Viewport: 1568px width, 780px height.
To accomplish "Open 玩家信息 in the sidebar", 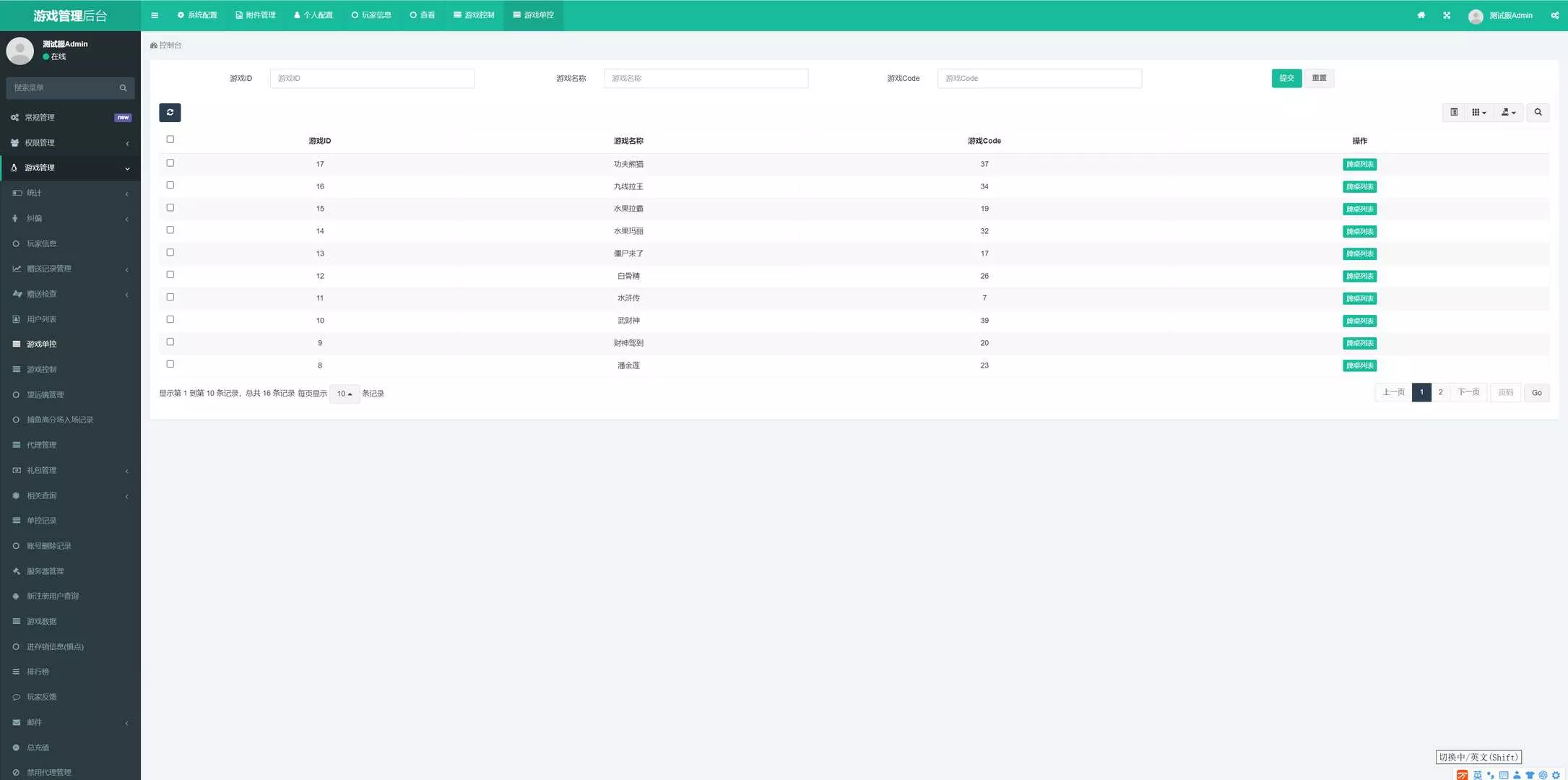I will click(41, 244).
